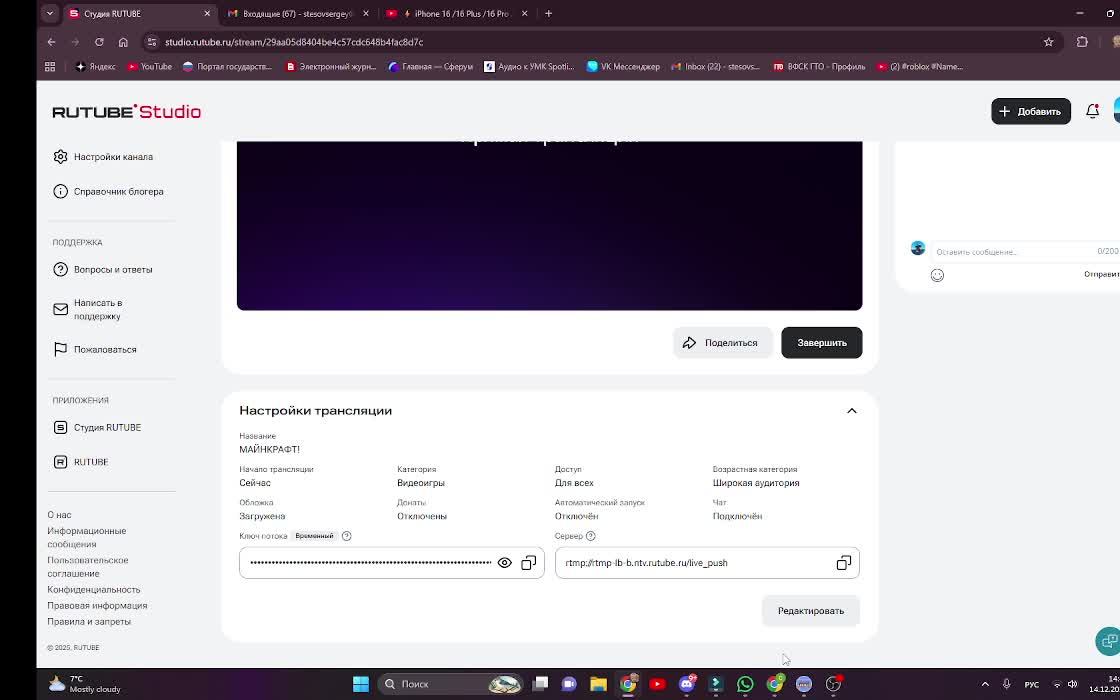Open Пользовательское соглашение link
Image resolution: width=1120 pixels, height=700 pixels.
[88, 567]
